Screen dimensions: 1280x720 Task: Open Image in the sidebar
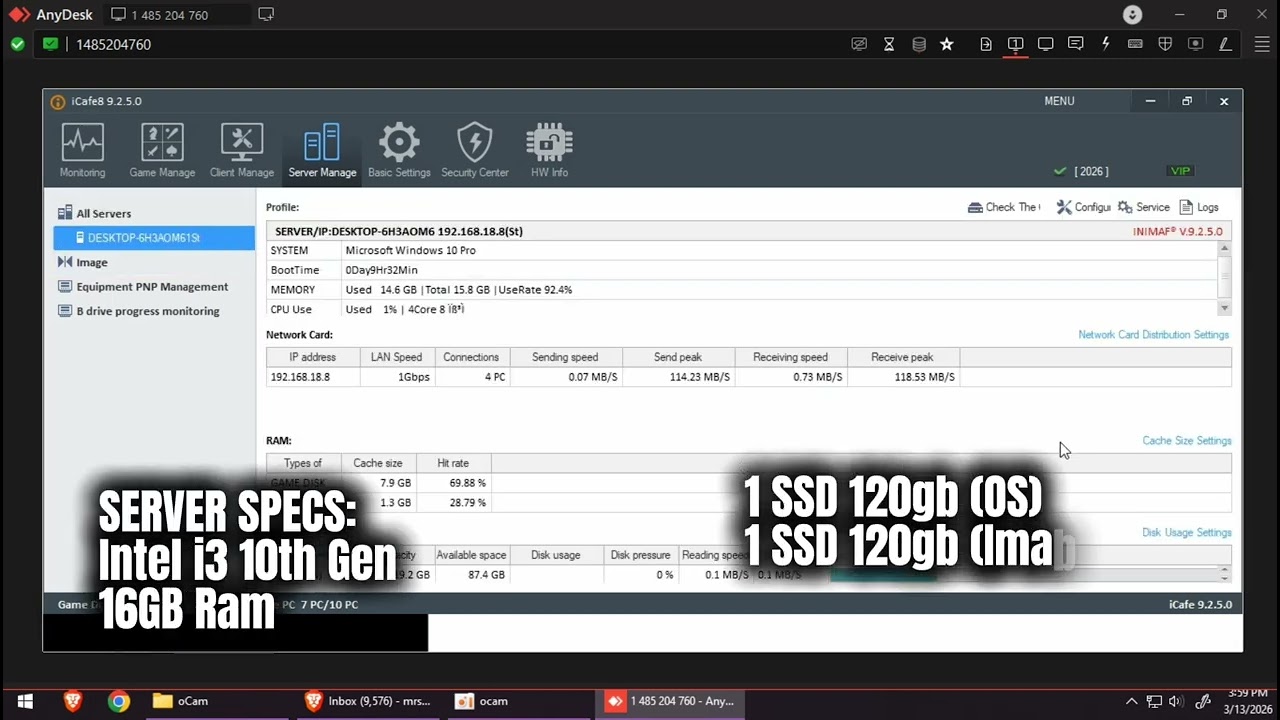tap(92, 262)
